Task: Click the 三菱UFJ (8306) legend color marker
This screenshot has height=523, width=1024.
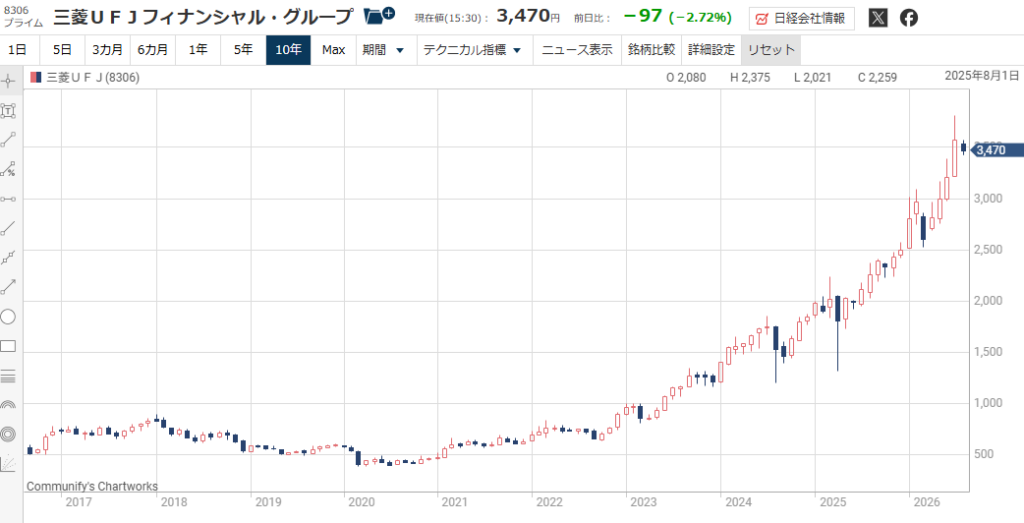Action: 37,78
